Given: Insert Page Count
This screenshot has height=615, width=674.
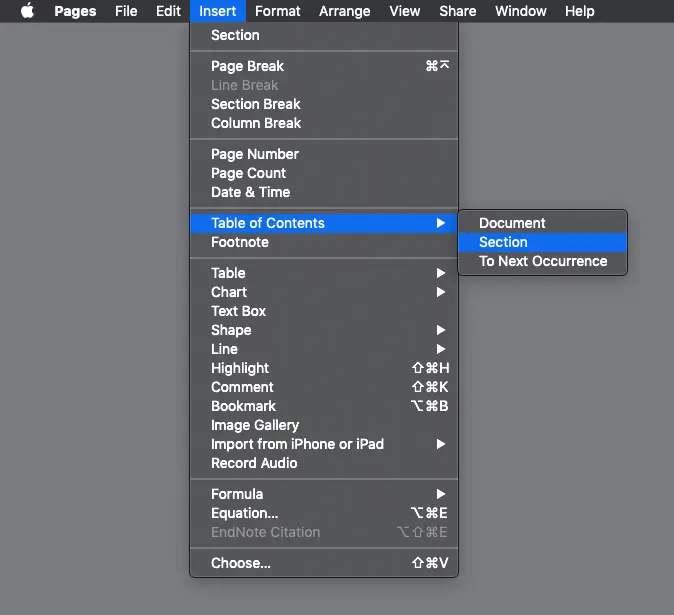Looking at the screenshot, I should click(x=324, y=173).
